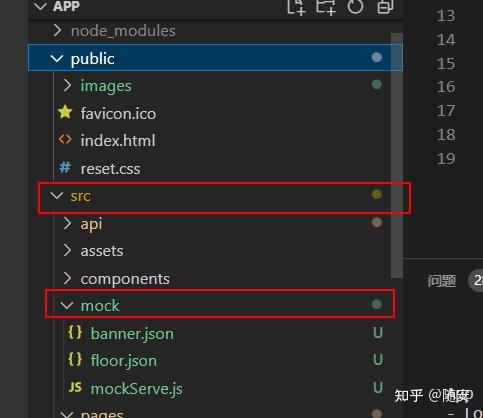Click the hash icon beside reset.css
Screen dimensions: 483x418
(65, 167)
